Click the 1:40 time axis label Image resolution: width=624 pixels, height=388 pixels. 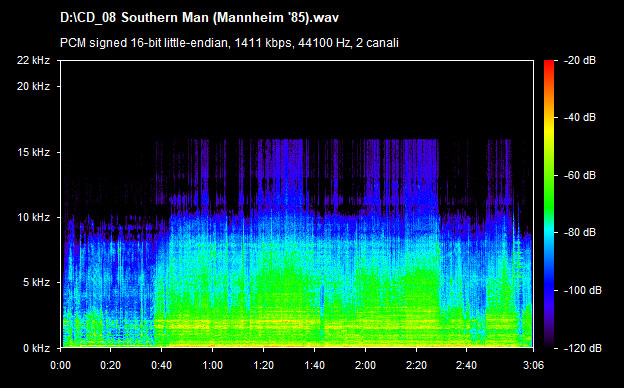314,365
